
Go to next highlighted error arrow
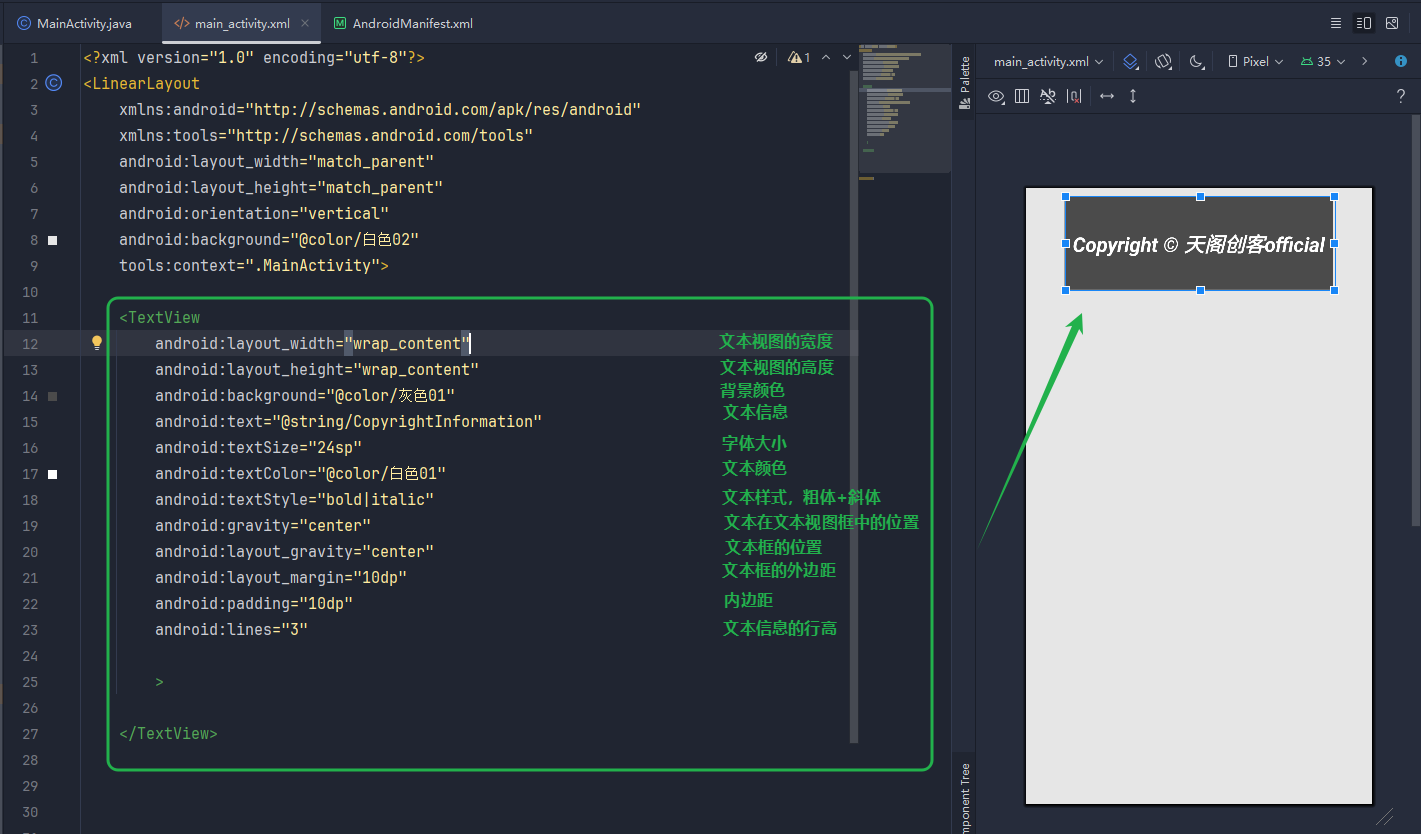pos(847,58)
